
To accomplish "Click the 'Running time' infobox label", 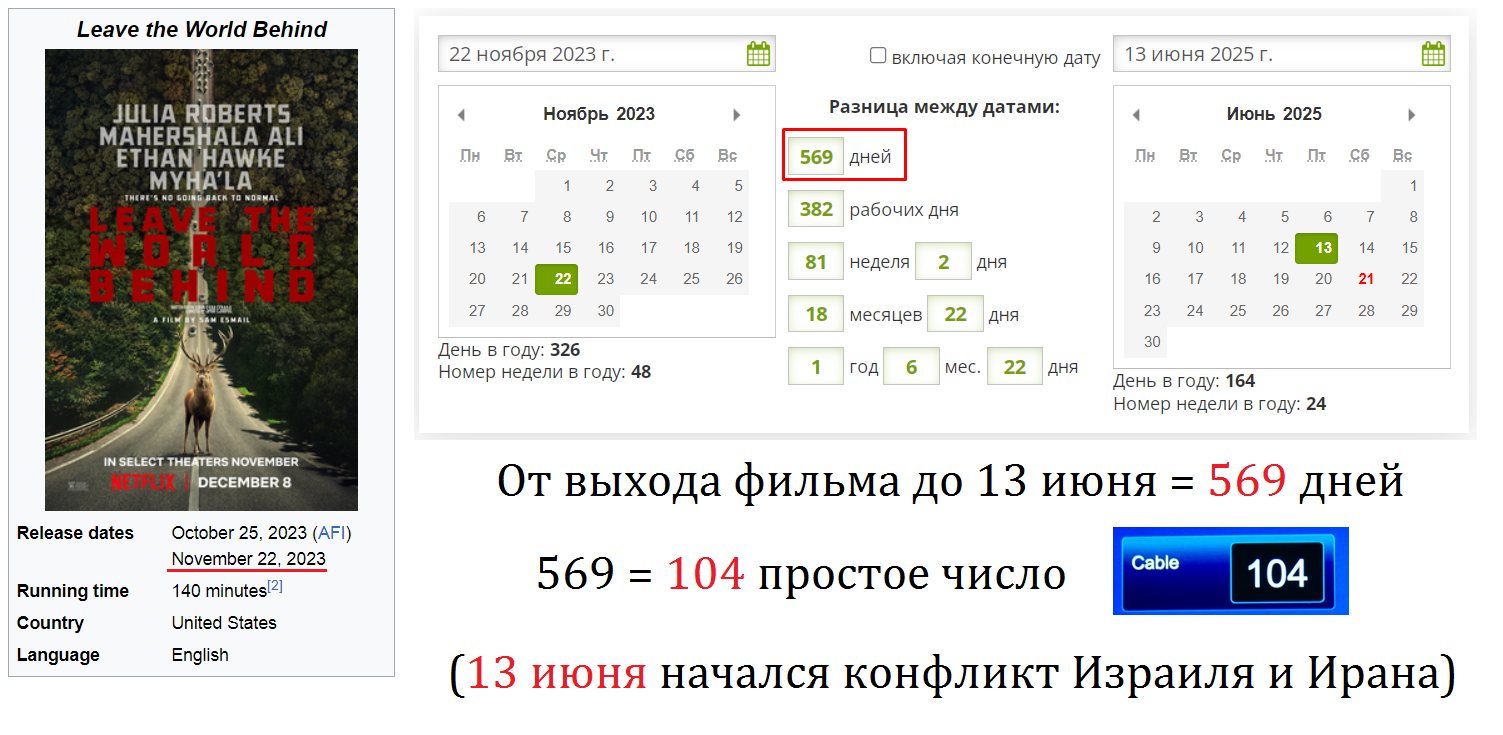I will tap(73, 591).
